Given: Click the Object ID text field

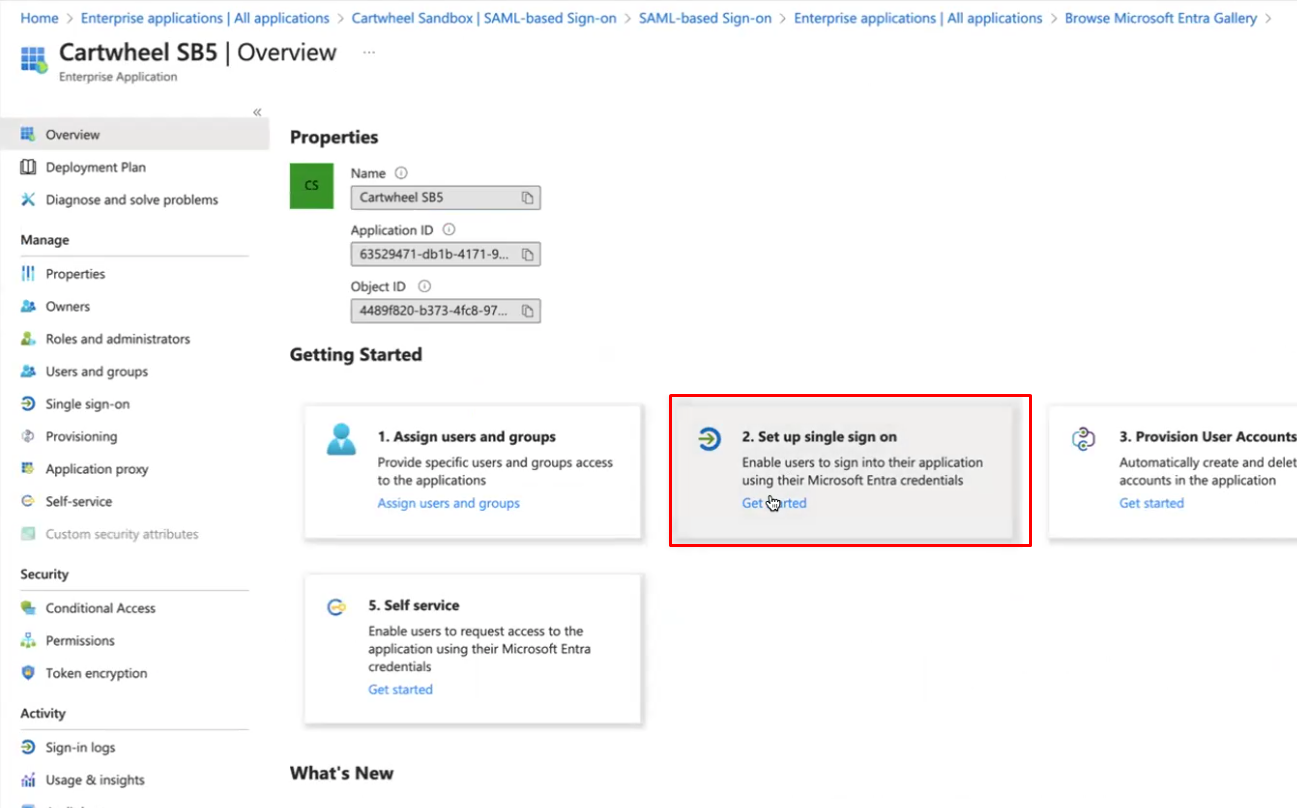Looking at the screenshot, I should (x=445, y=311).
